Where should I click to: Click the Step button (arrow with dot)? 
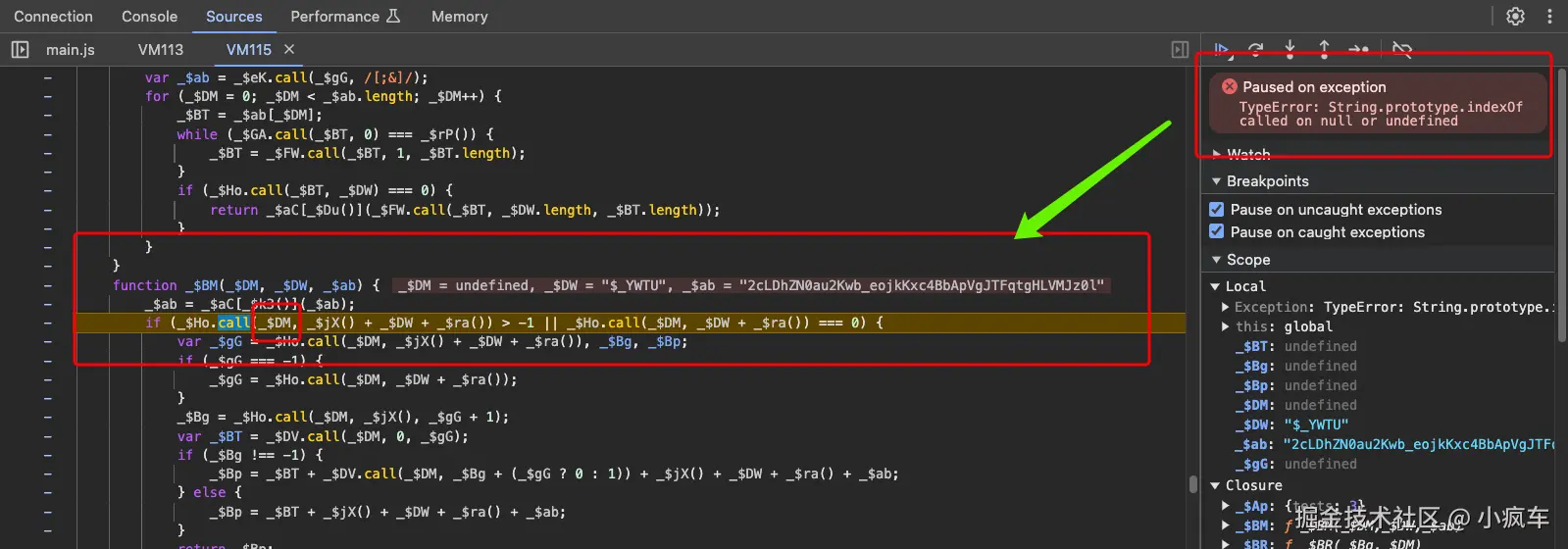point(1359,49)
